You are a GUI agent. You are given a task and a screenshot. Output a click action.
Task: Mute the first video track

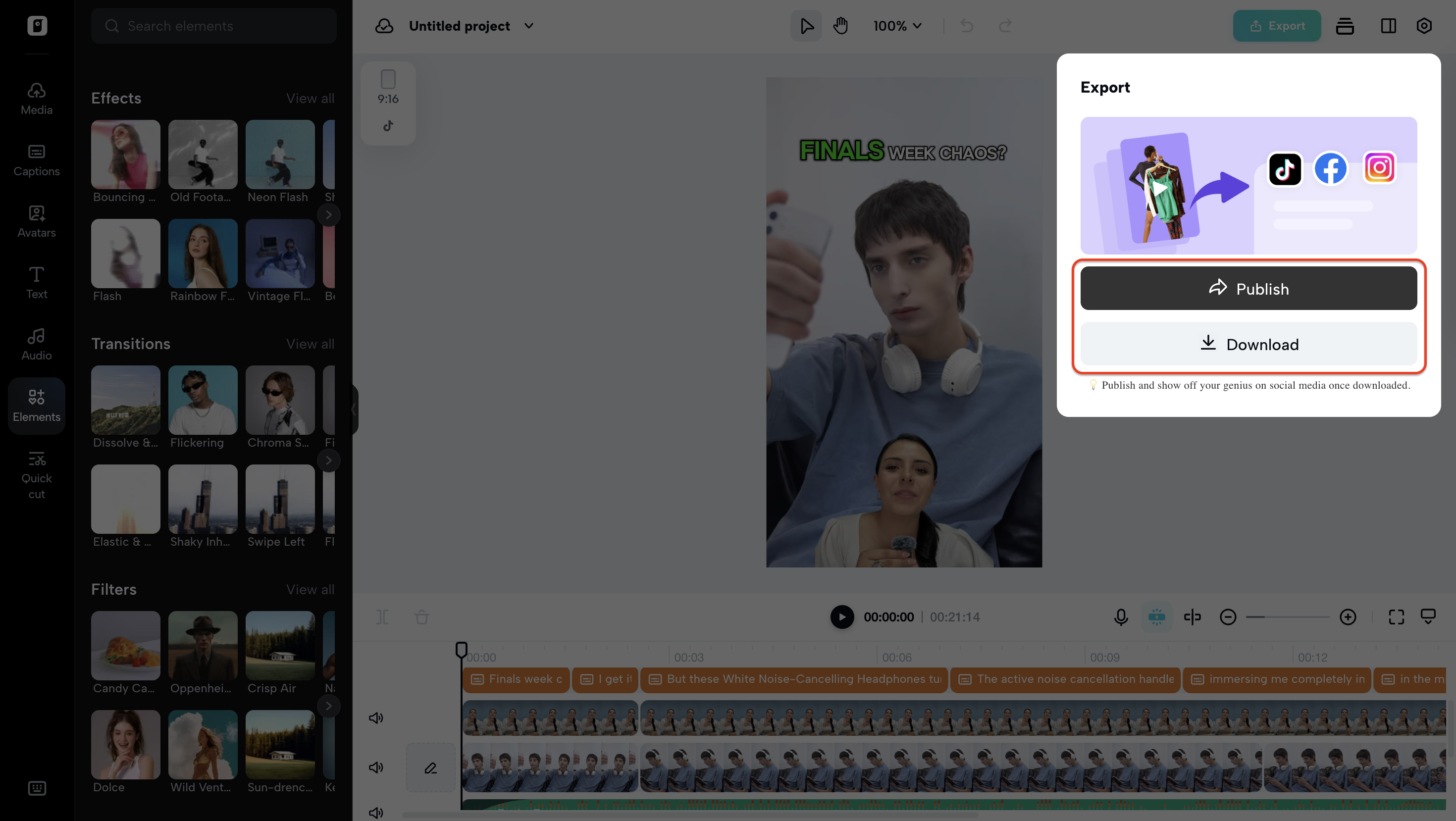[376, 718]
